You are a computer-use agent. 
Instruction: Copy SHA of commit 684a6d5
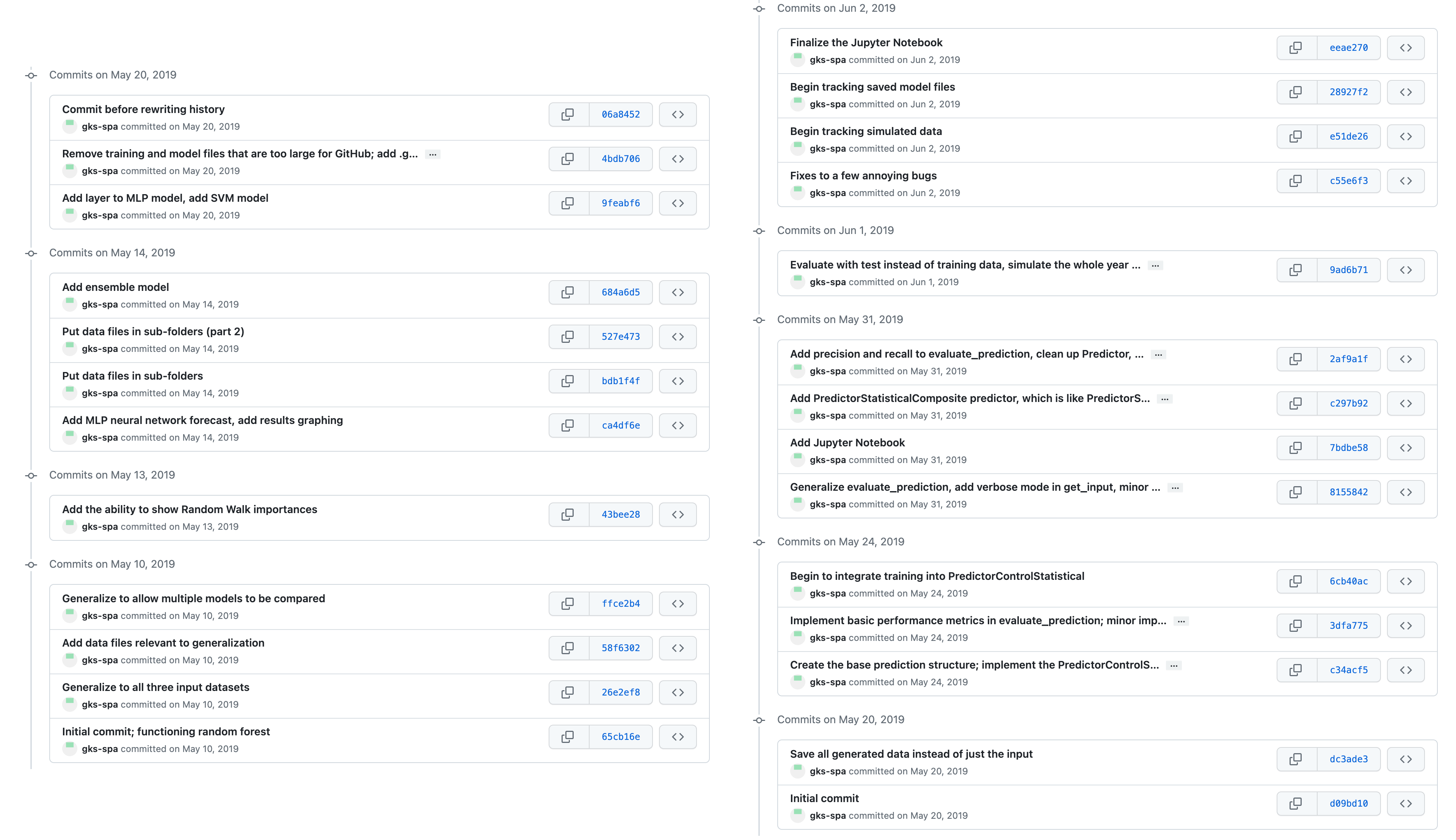point(568,292)
